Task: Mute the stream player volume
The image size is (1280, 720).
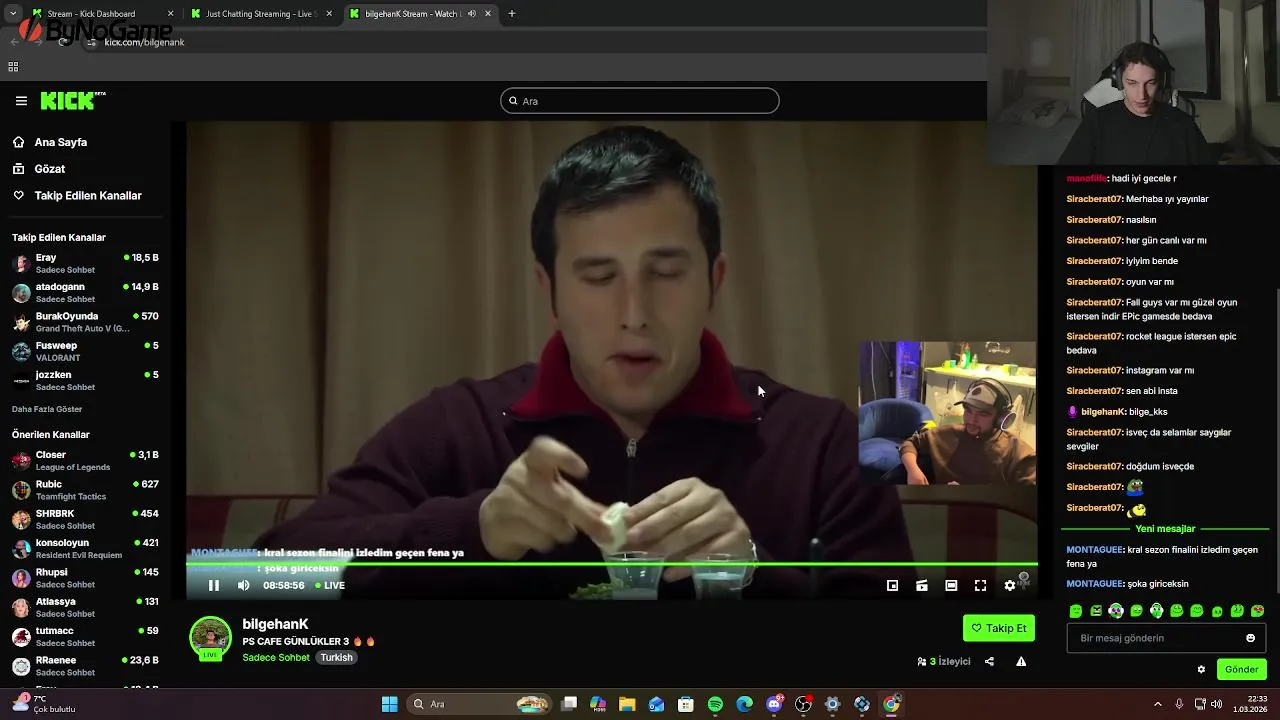Action: (x=243, y=585)
